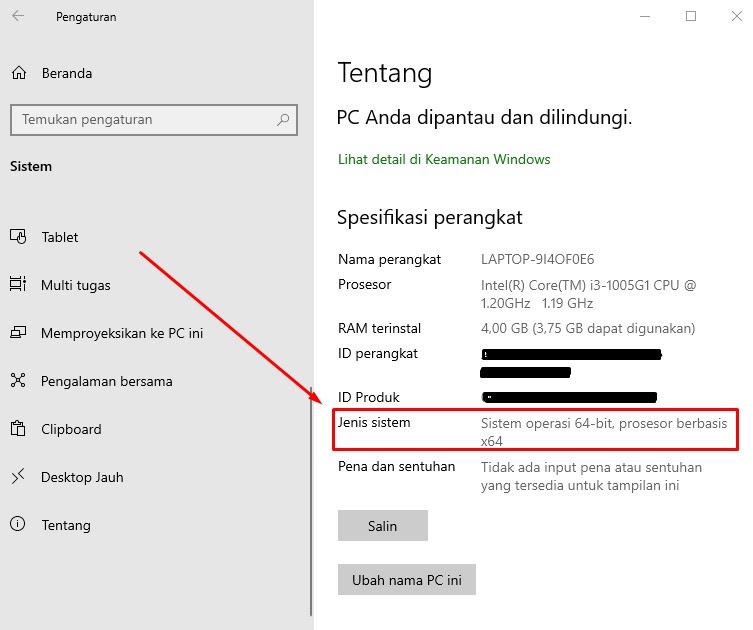Click the Tentang page title
This screenshot has height=630, width=753.
coord(385,73)
